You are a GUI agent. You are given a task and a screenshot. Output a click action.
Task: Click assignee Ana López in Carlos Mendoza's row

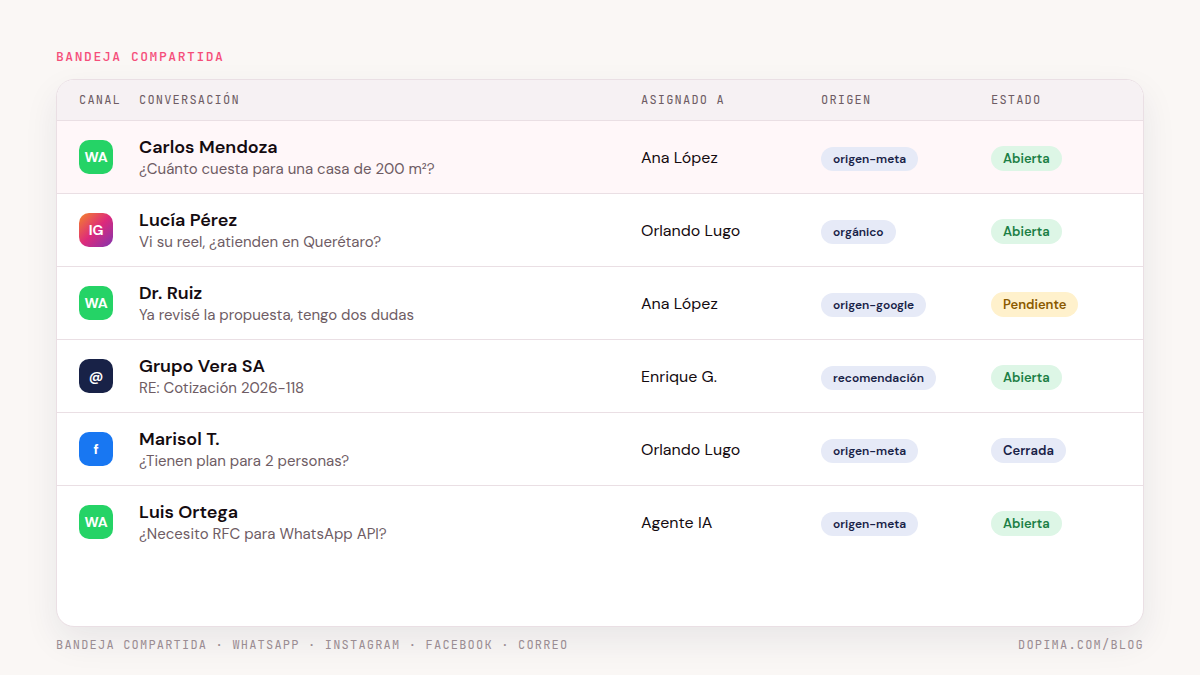point(679,158)
